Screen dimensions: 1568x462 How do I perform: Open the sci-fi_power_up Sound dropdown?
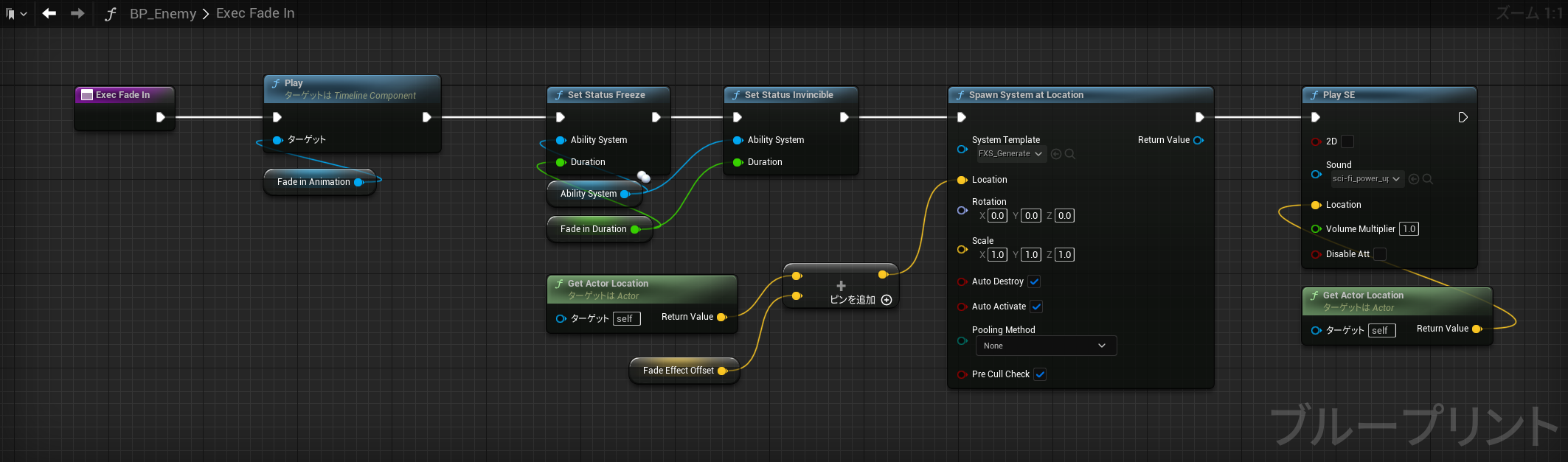tap(1367, 179)
